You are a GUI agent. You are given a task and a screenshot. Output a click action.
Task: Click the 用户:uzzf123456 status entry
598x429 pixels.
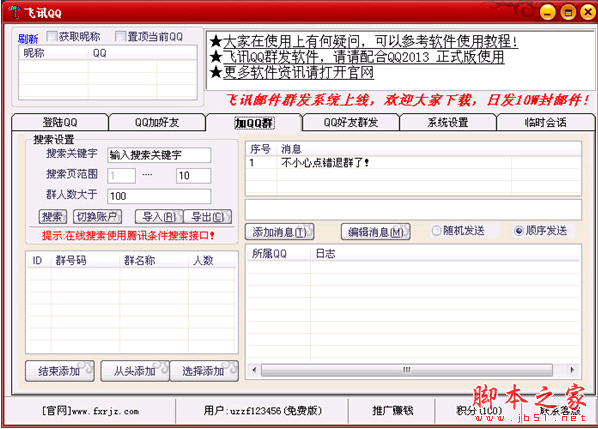(263, 411)
